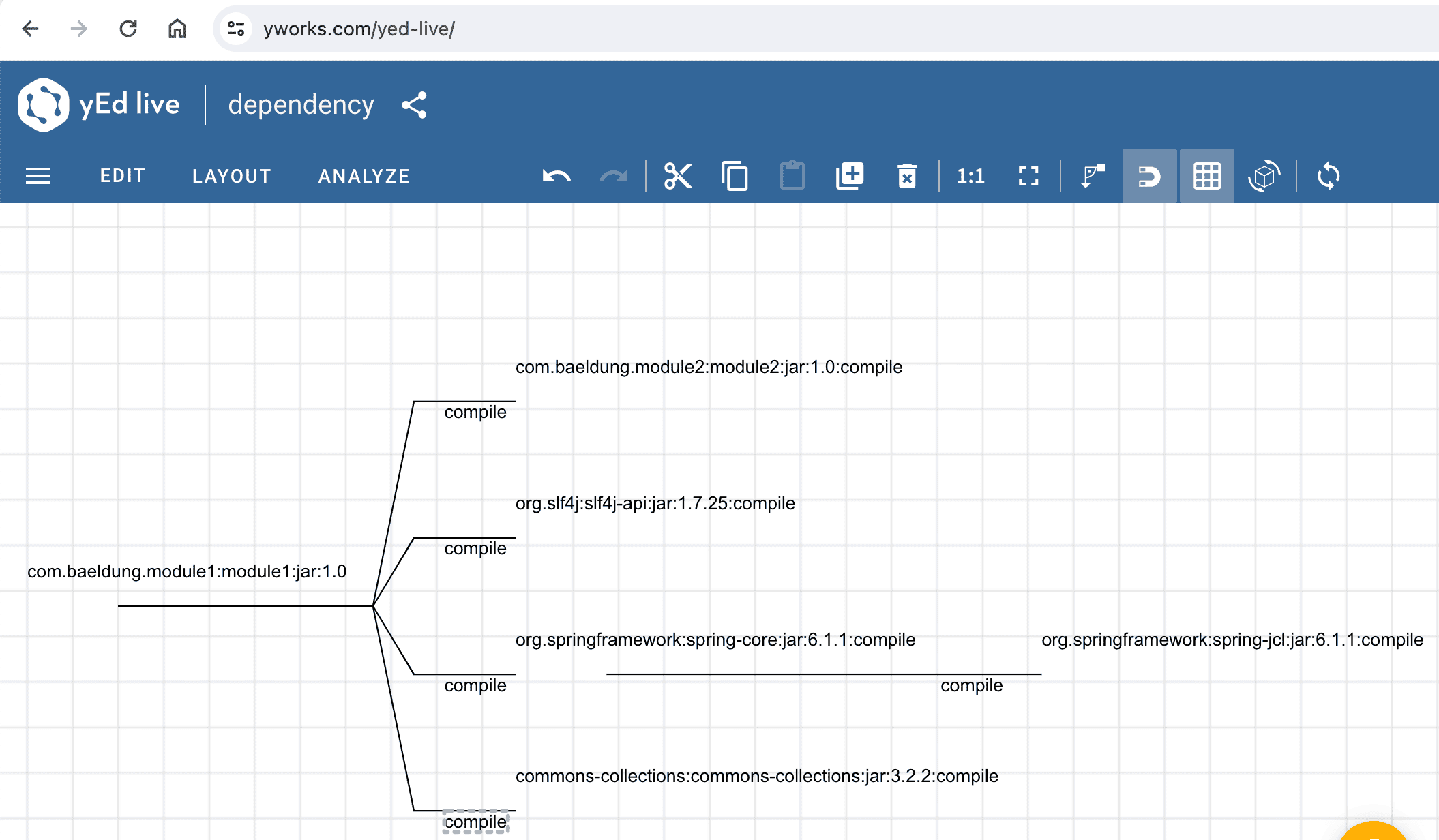Click the share diagram icon
Image resolution: width=1439 pixels, height=840 pixels.
pos(414,105)
